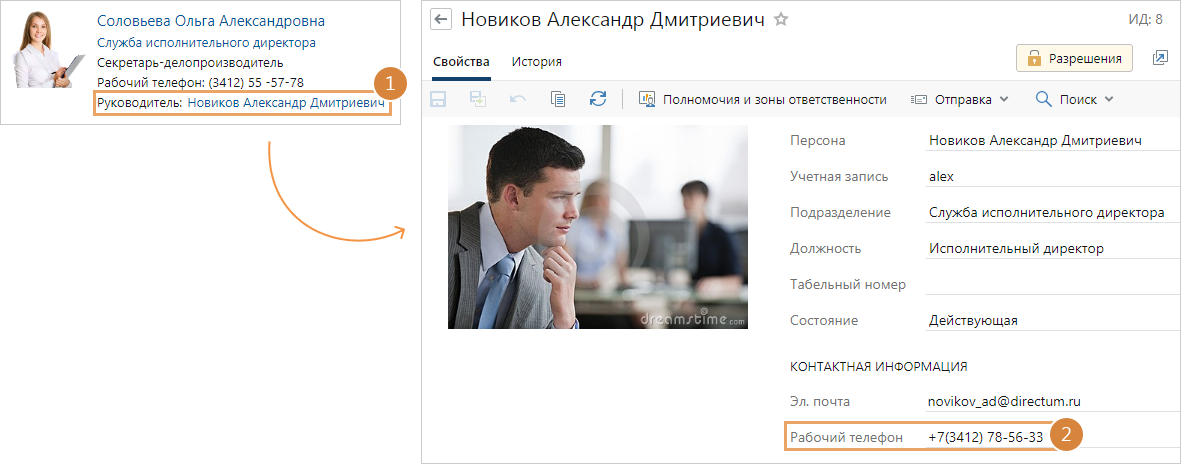The width and height of the screenshot is (1181, 464).
Task: Open Полномочия и зоны ответственности
Action: click(762, 99)
